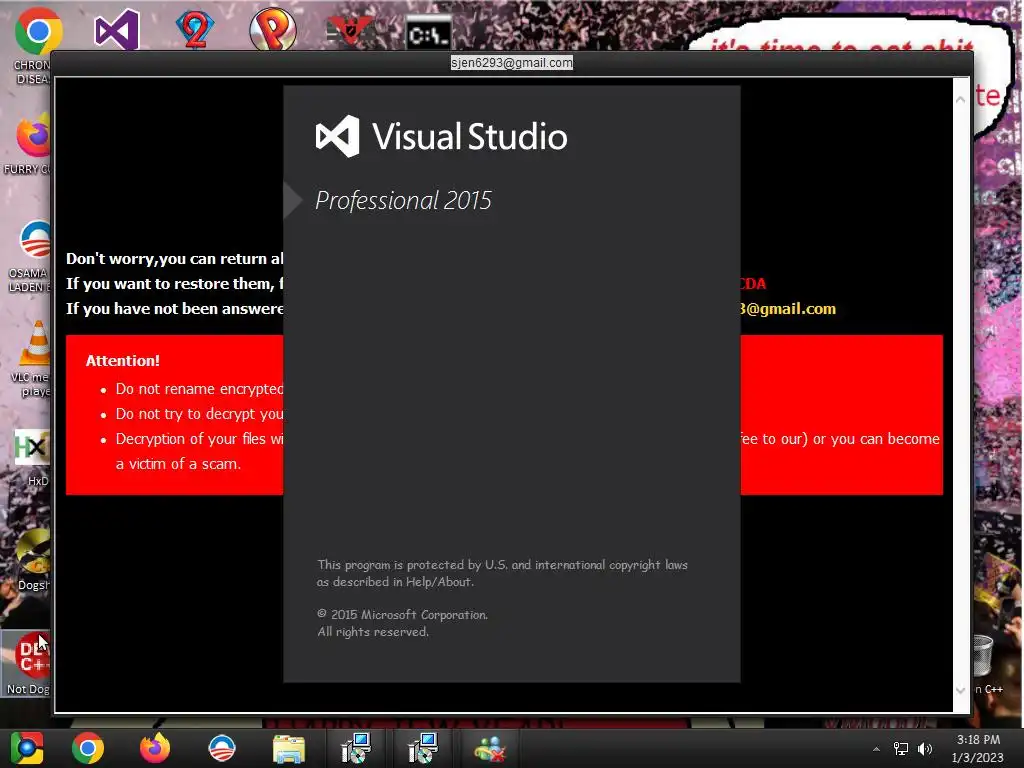Open the clock showing 3:18 PM

pos(978,748)
